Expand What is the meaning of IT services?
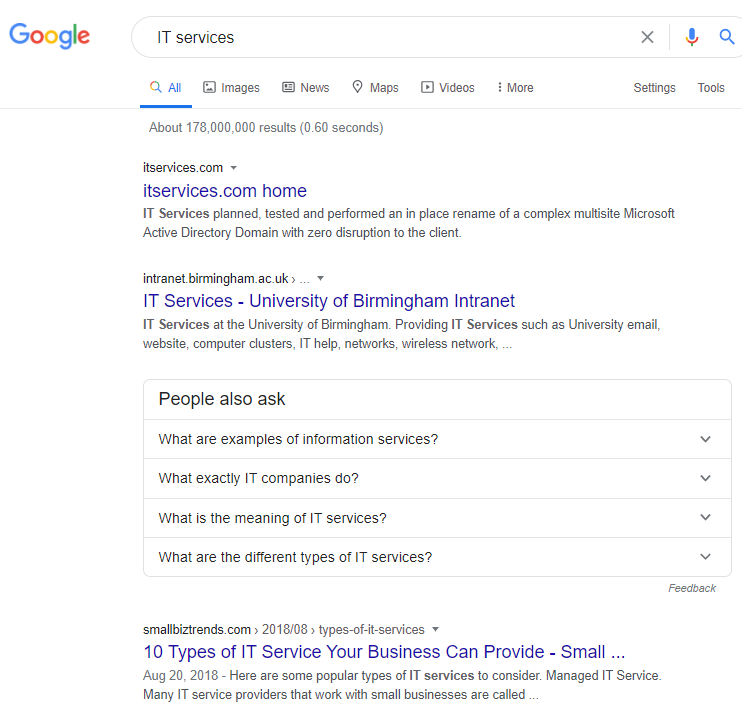The image size is (747, 707). click(437, 518)
